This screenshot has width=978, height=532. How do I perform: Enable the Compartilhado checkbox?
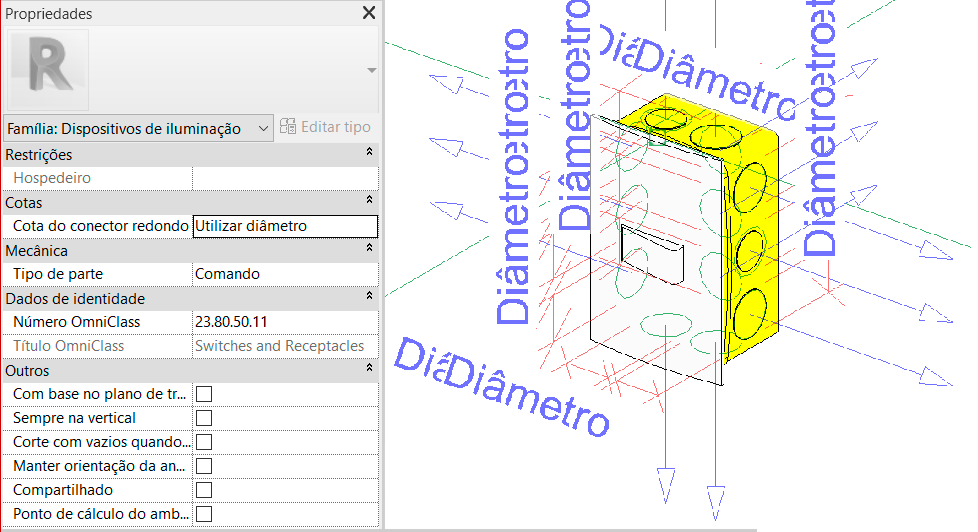pos(204,490)
